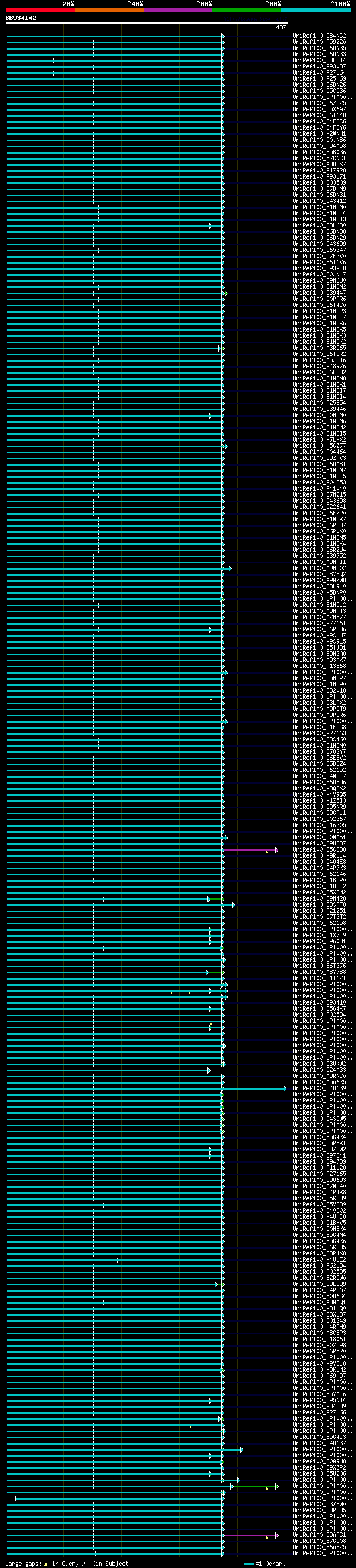Click the UniRef100_Q0MQM0 label
Image resolution: width=356 pixels, height=1568 pixels.
click(x=319, y=415)
